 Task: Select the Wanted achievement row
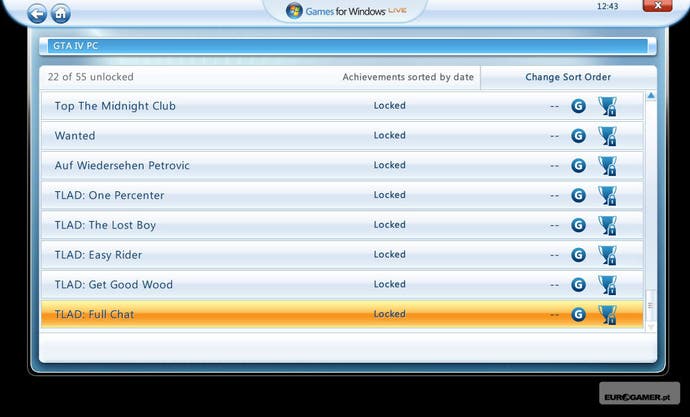click(x=342, y=135)
